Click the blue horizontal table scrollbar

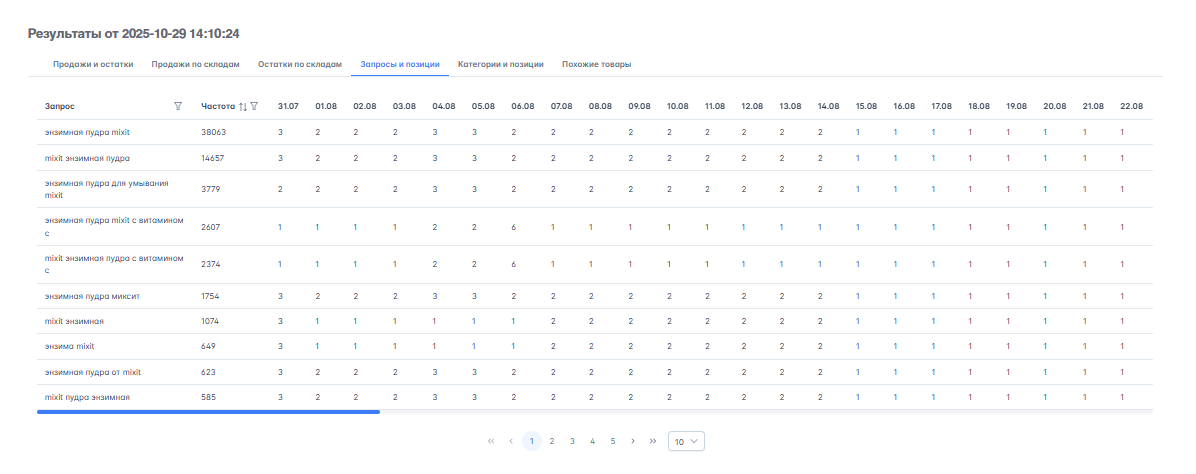[x=208, y=411]
